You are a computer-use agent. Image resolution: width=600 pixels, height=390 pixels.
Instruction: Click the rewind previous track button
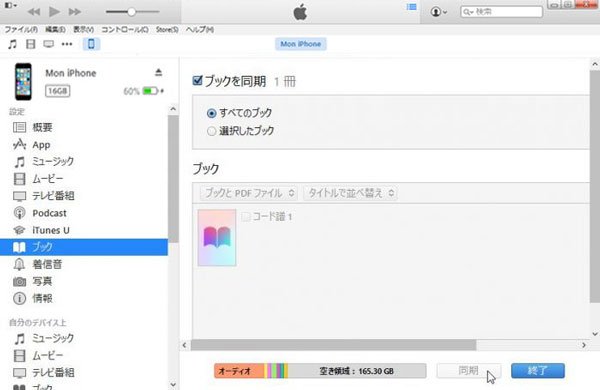pyautogui.click(x=34, y=12)
